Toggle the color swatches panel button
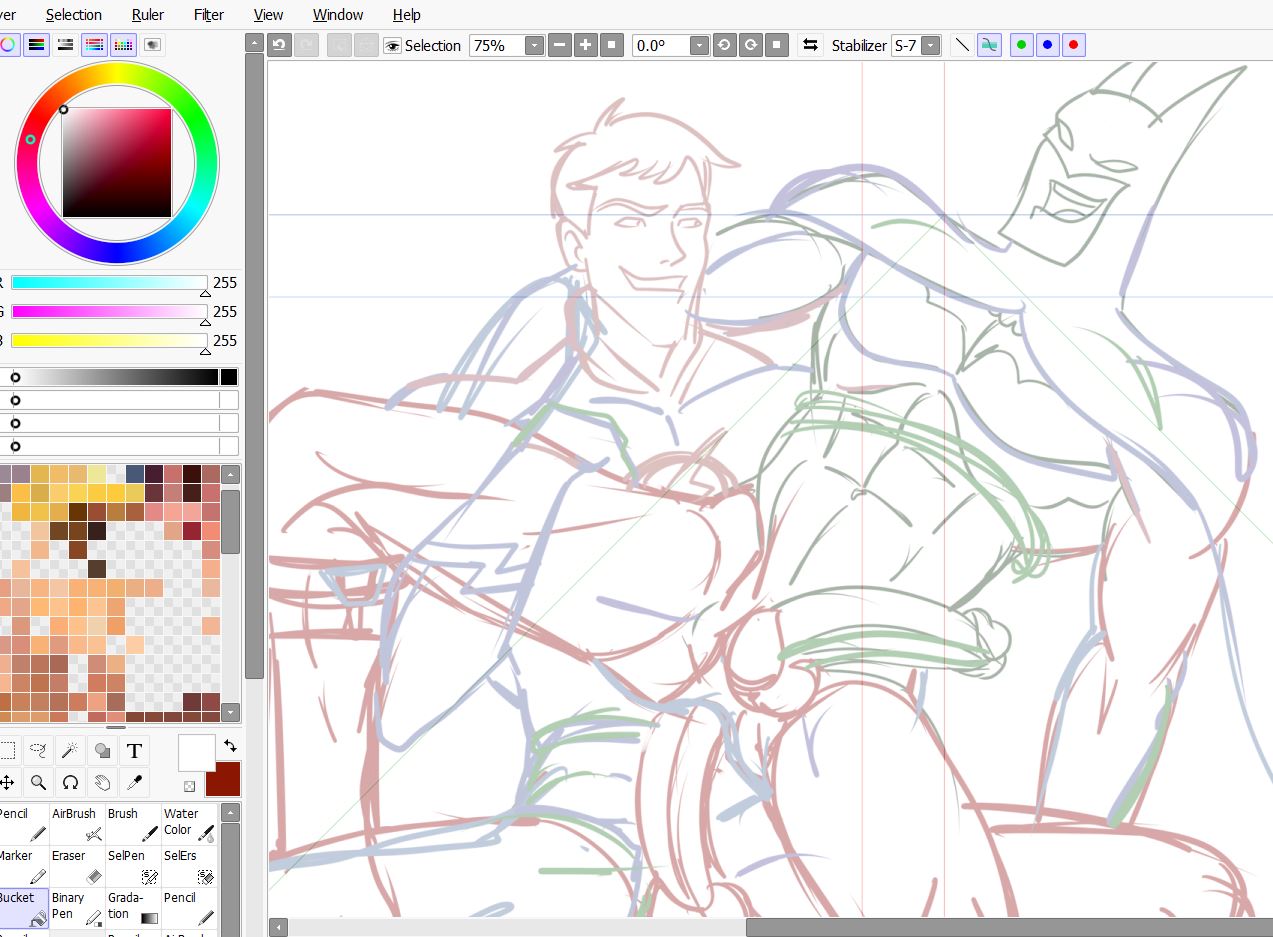The height and width of the screenshot is (937, 1273). 124,45
